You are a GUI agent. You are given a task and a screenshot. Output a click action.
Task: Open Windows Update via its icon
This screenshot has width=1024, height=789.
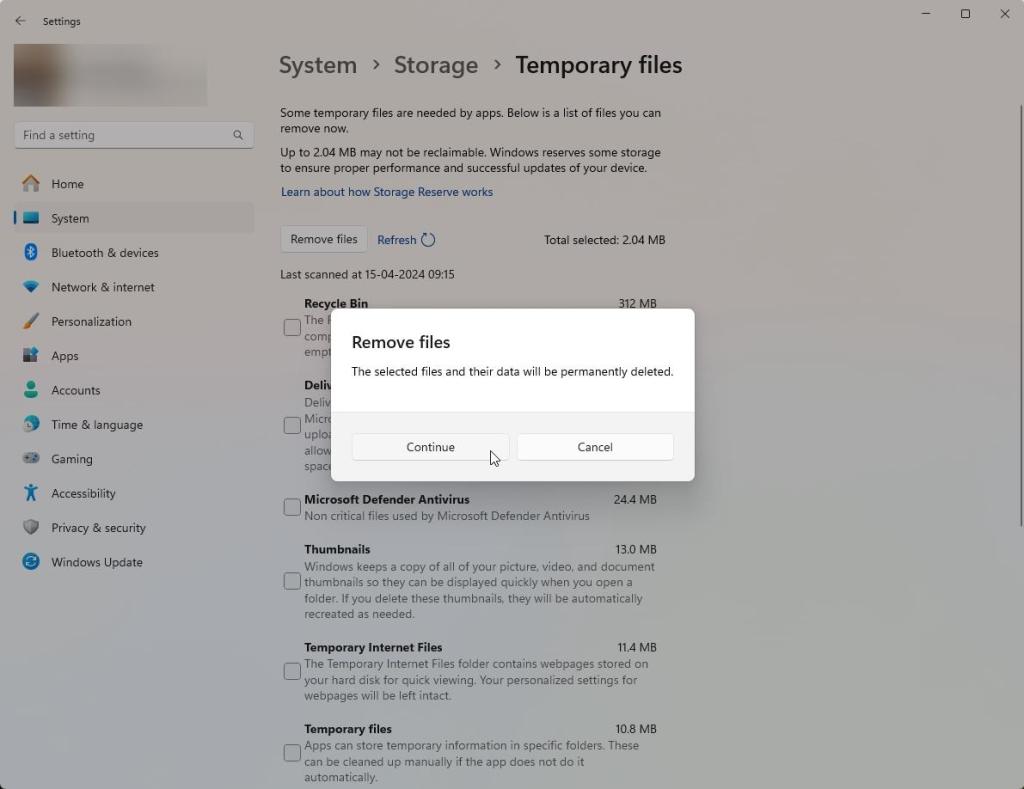point(31,562)
